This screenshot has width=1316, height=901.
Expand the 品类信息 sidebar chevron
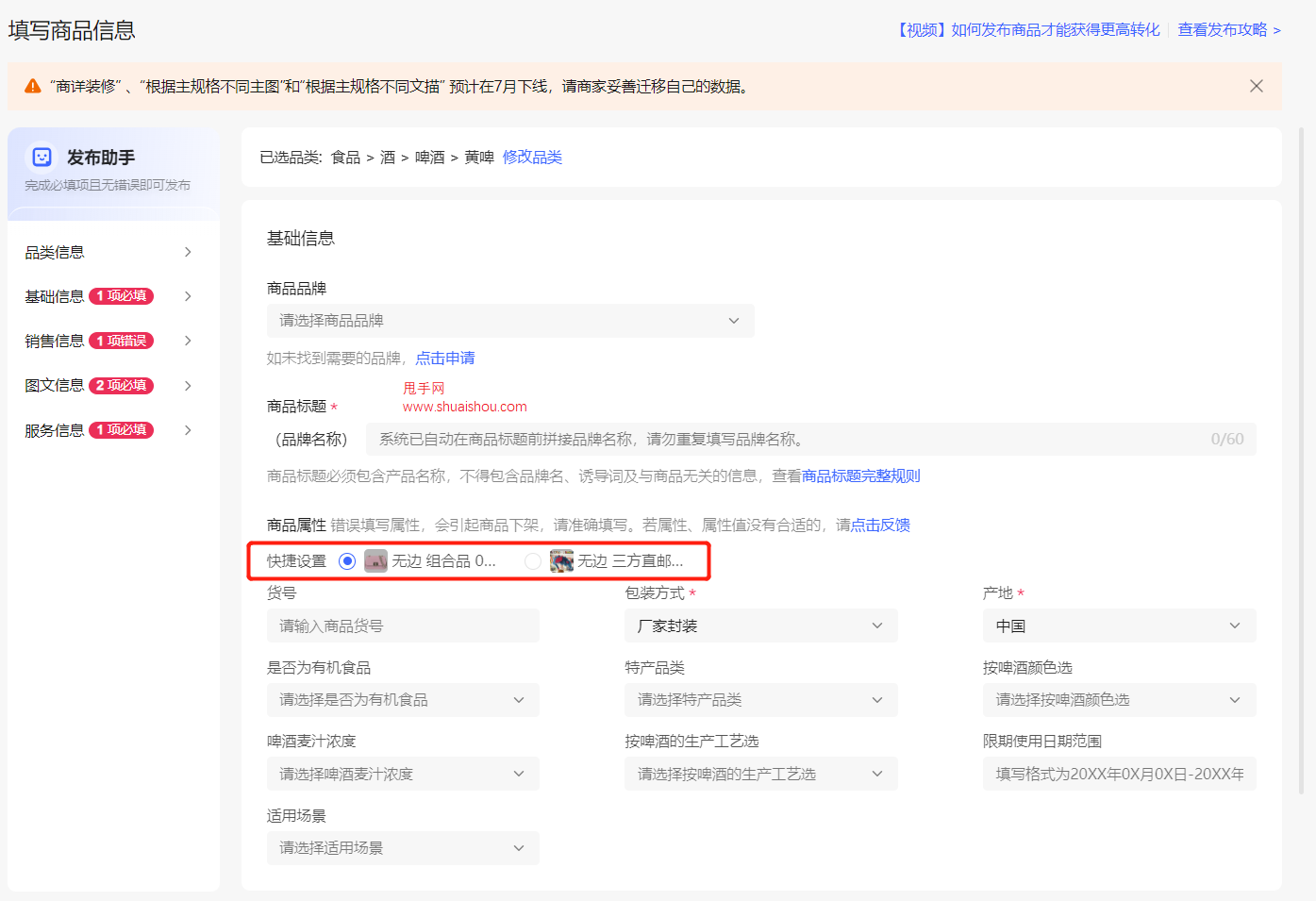(x=188, y=252)
